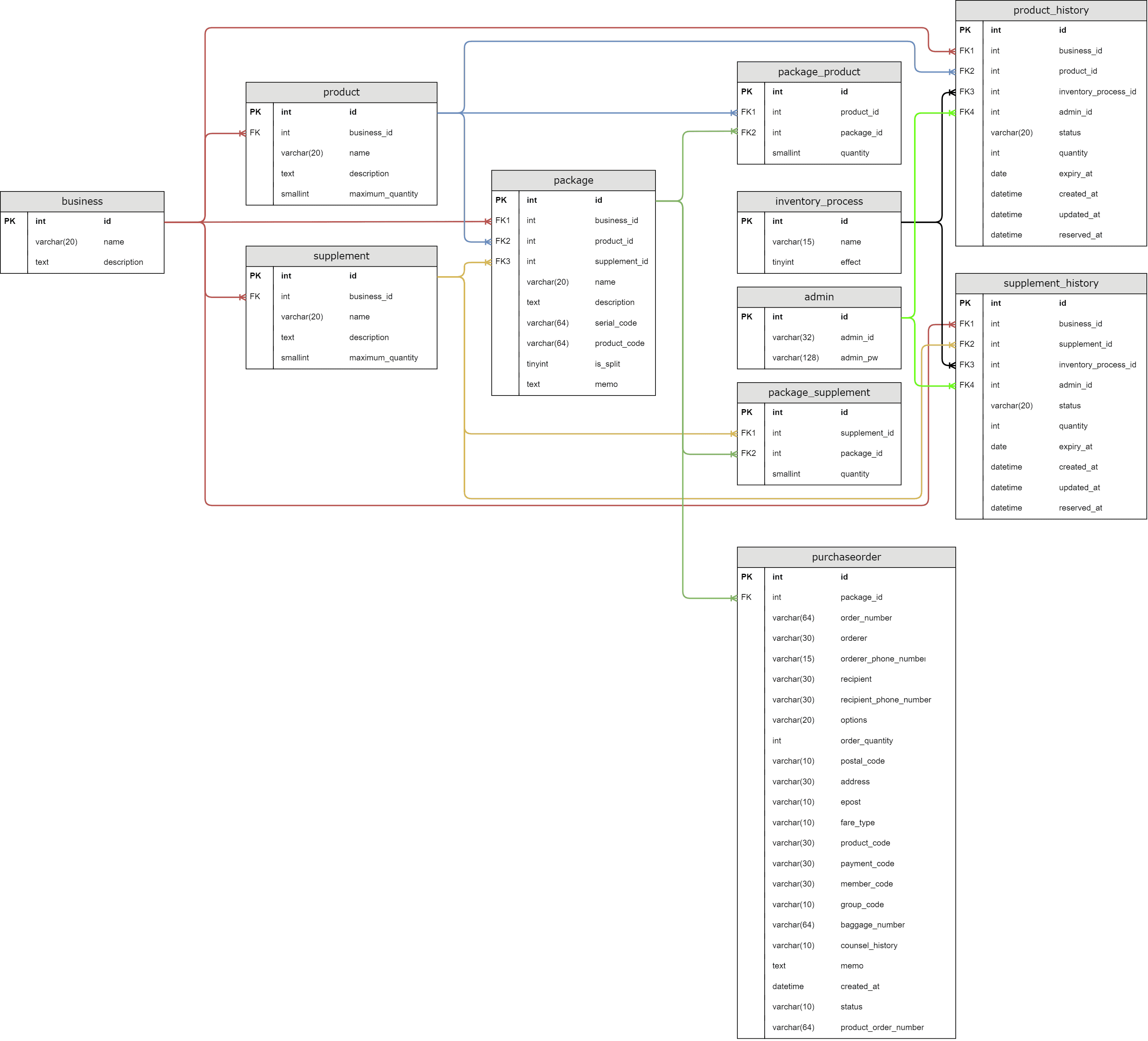Select the product table title
This screenshot has height=1041, width=1148.
point(341,92)
